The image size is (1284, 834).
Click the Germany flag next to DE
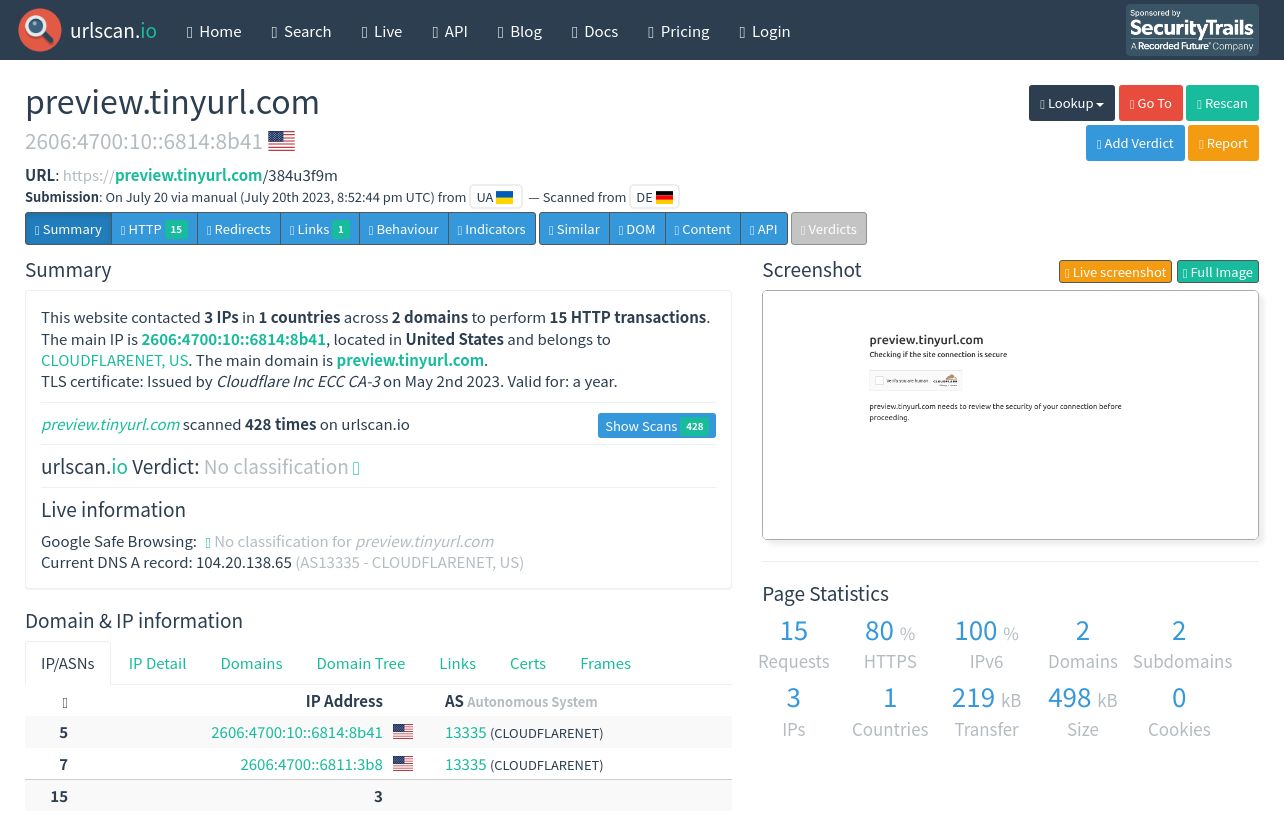[x=664, y=197]
